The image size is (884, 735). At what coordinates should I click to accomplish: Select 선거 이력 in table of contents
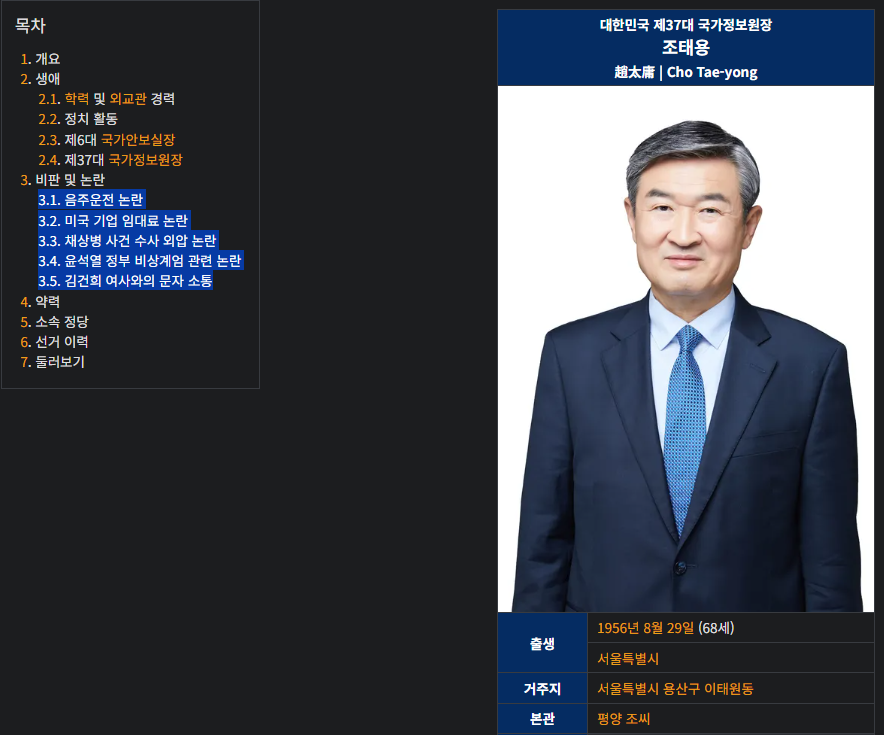(62, 341)
